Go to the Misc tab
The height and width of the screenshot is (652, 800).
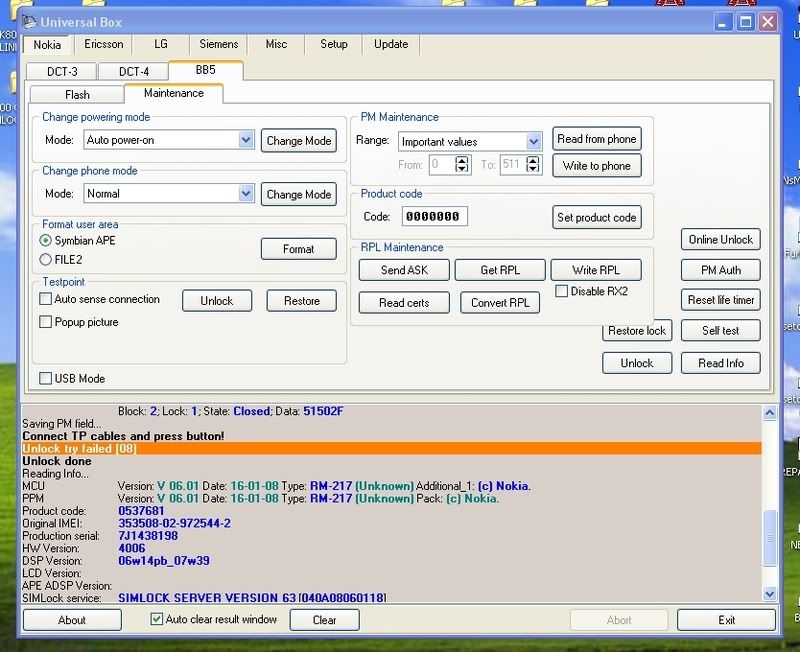pyautogui.click(x=276, y=44)
